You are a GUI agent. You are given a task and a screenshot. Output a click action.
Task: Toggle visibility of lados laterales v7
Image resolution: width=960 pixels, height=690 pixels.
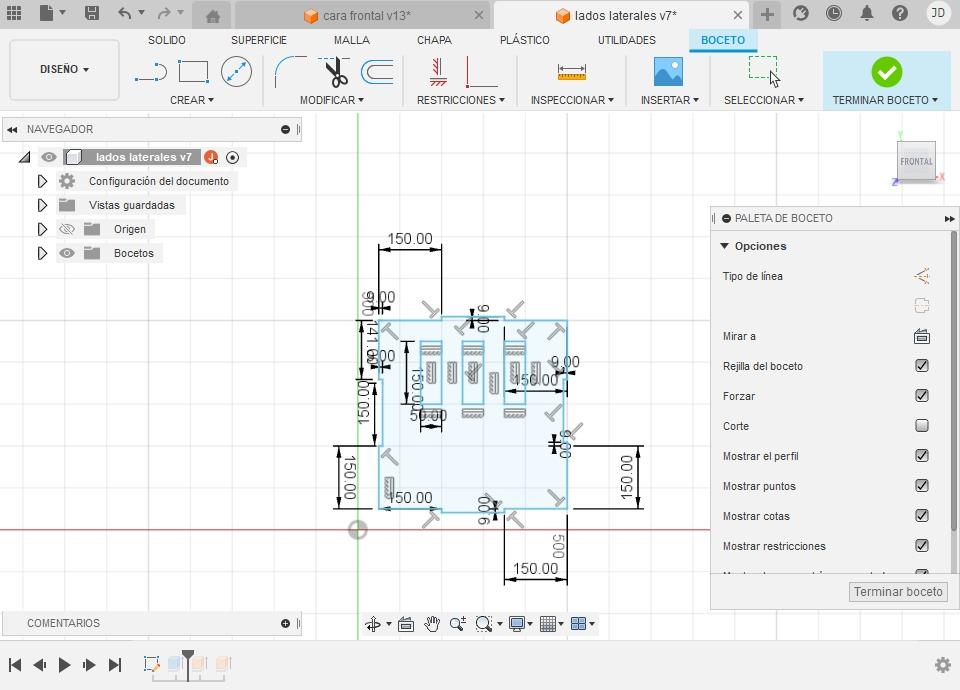pos(48,157)
